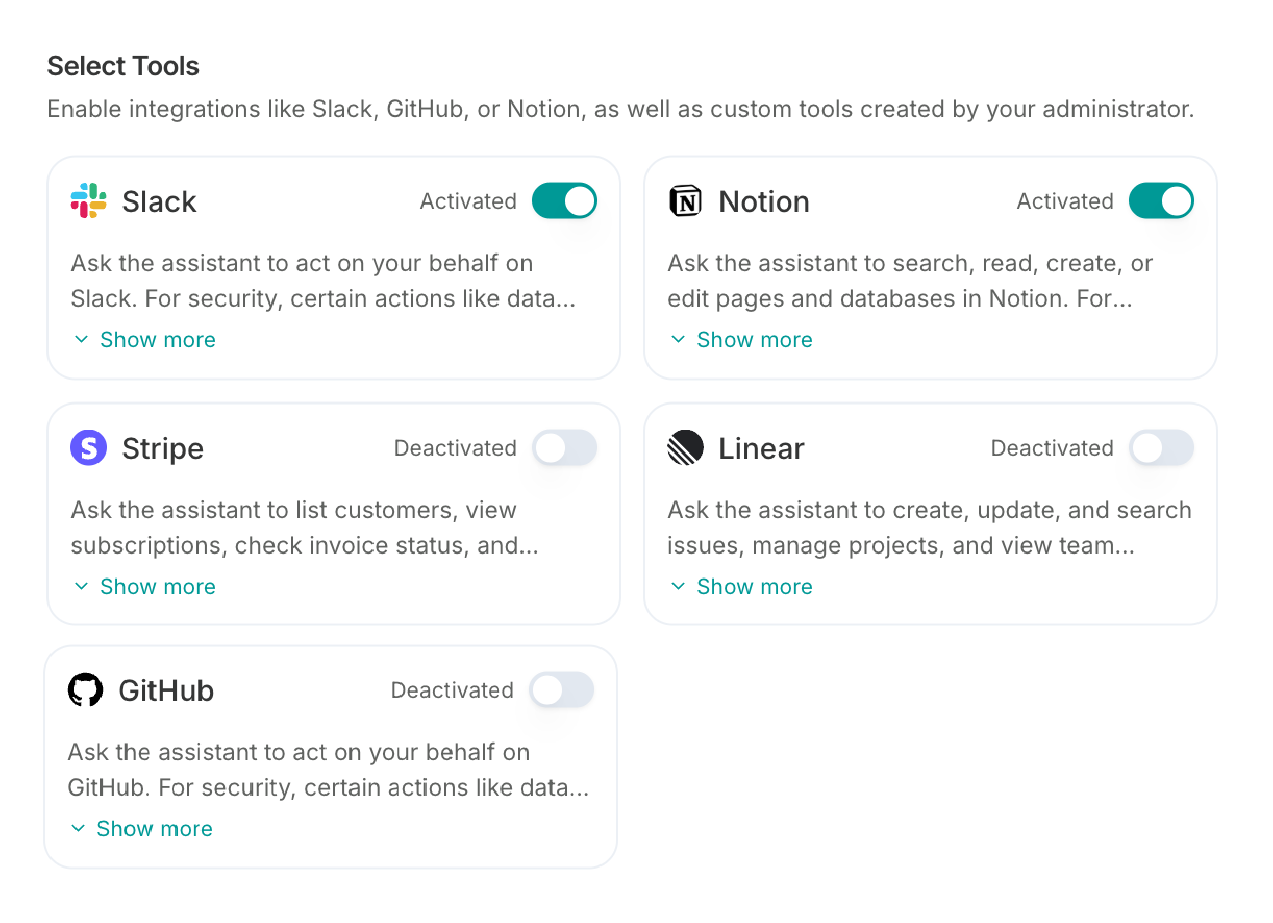This screenshot has height=923, width=1273.
Task: Click the GitHub card title text
Action: coord(166,691)
